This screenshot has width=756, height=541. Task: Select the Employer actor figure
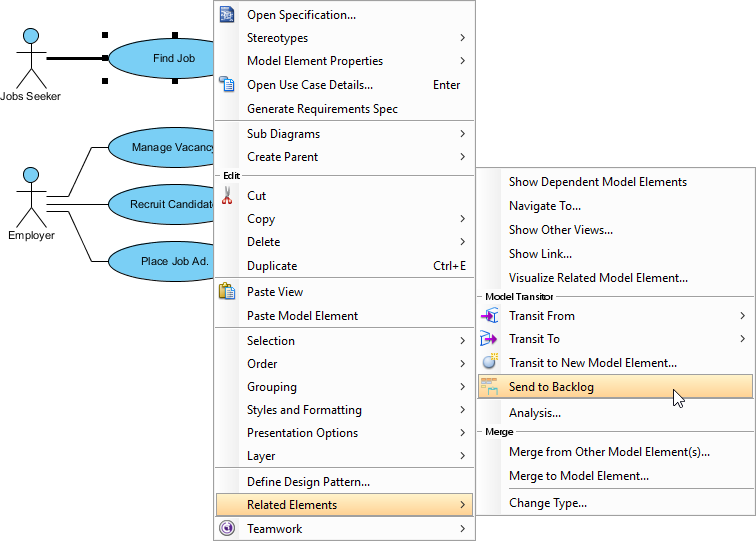tap(31, 197)
